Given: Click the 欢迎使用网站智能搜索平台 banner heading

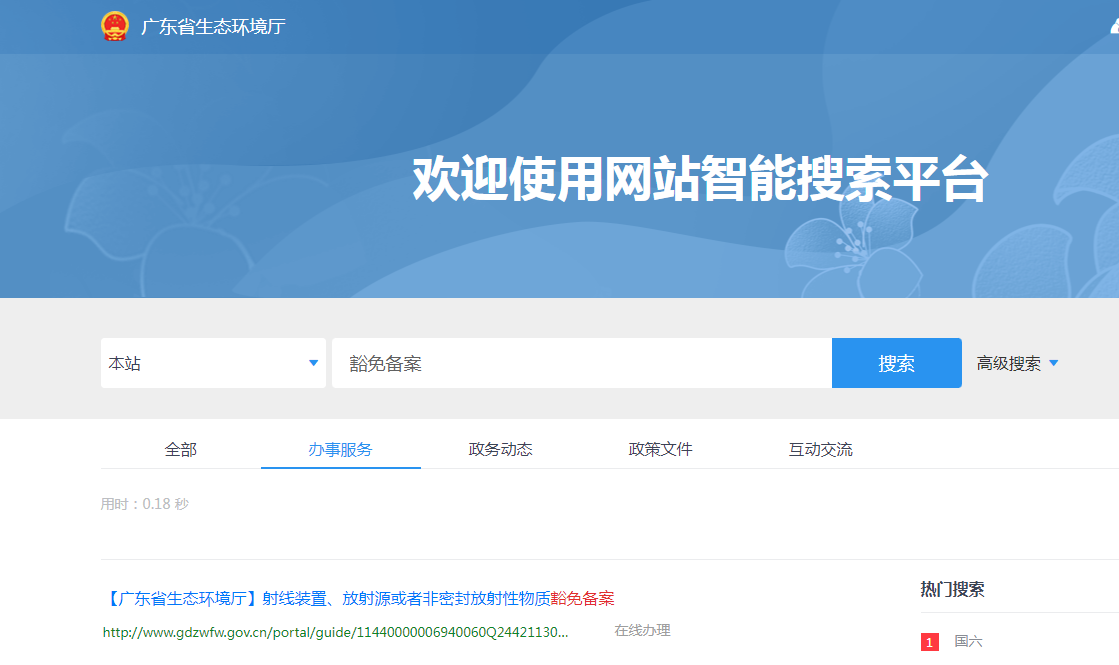Looking at the screenshot, I should coord(700,181).
